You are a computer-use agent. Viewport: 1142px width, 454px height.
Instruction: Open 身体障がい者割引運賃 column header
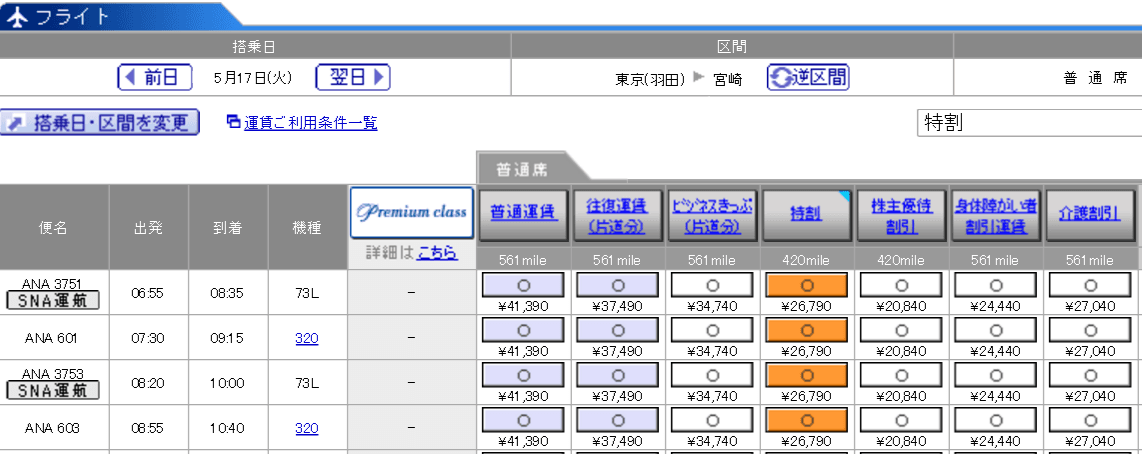[996, 215]
